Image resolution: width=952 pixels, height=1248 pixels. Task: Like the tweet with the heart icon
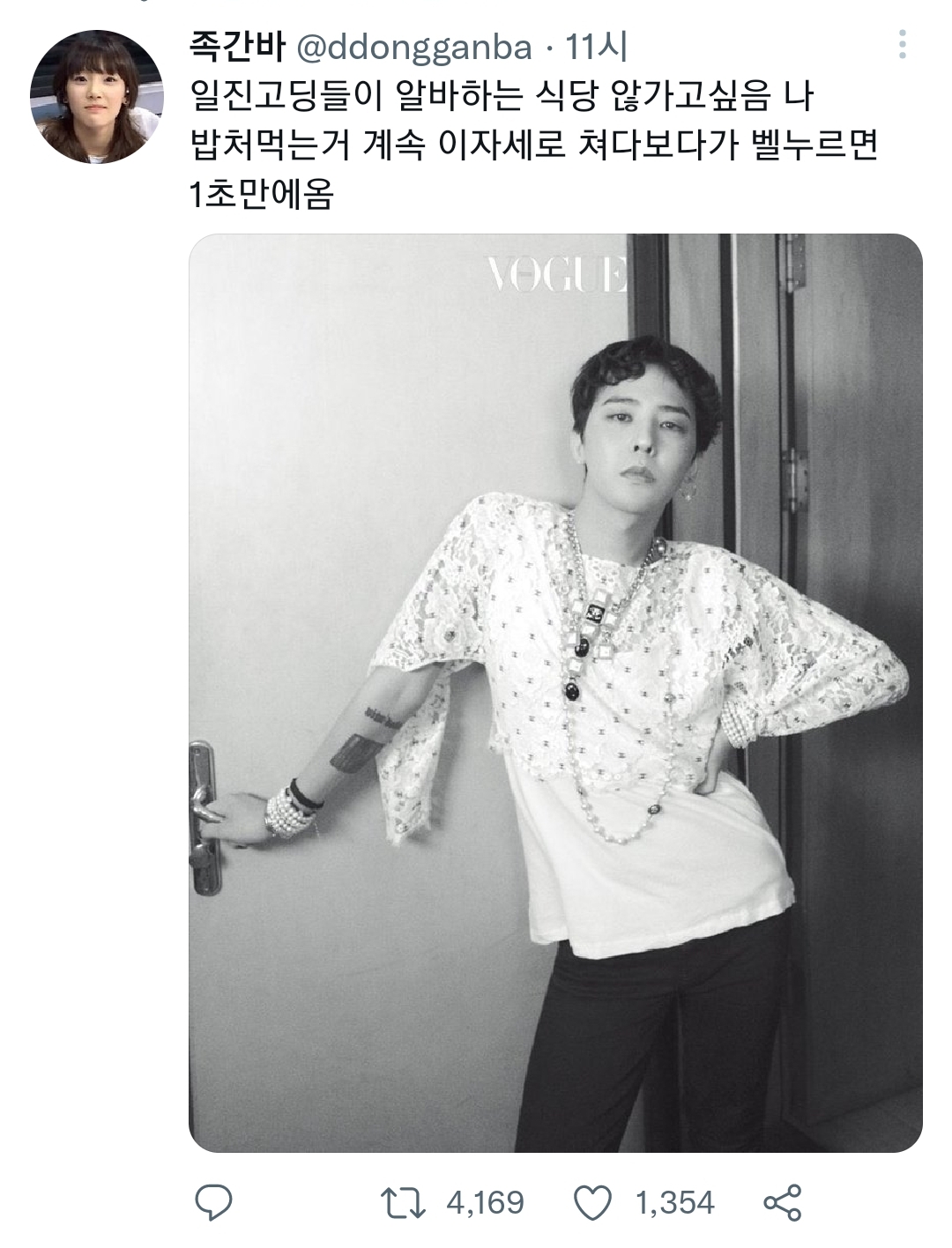point(593,1203)
